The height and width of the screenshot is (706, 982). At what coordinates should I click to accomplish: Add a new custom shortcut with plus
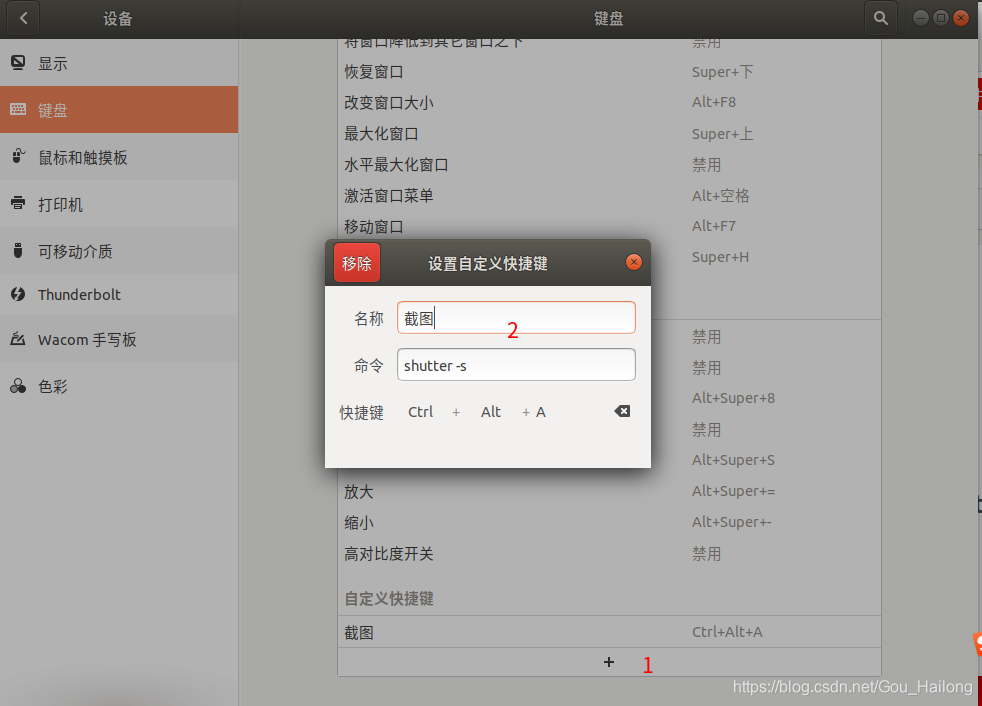tap(609, 662)
